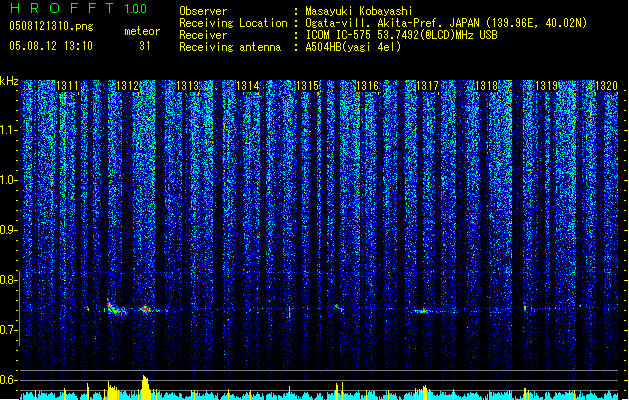Click time marker 1320
Viewport: 629px width, 400px height.
[x=606, y=85]
